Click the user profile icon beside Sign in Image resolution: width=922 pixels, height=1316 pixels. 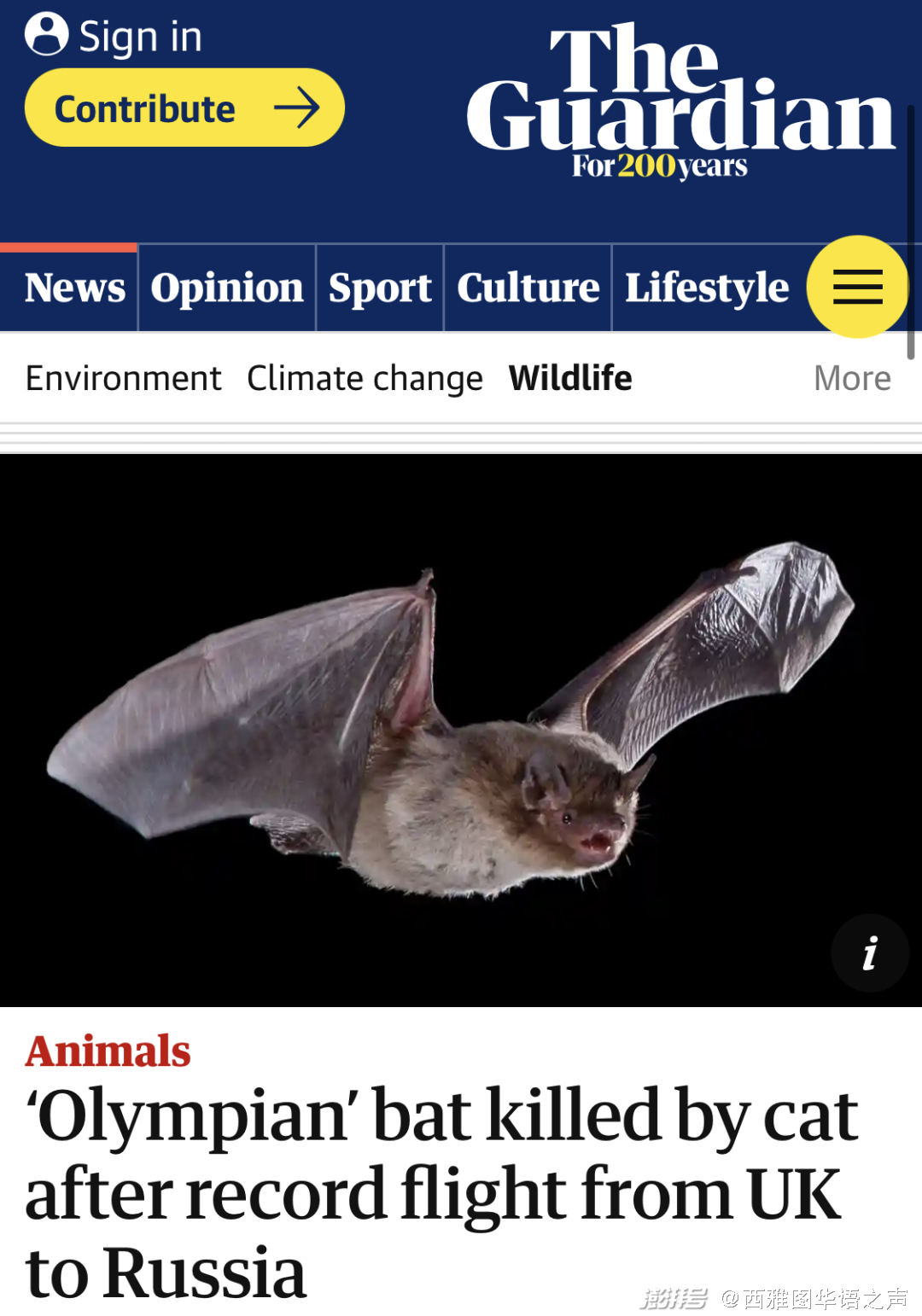pyautogui.click(x=46, y=34)
